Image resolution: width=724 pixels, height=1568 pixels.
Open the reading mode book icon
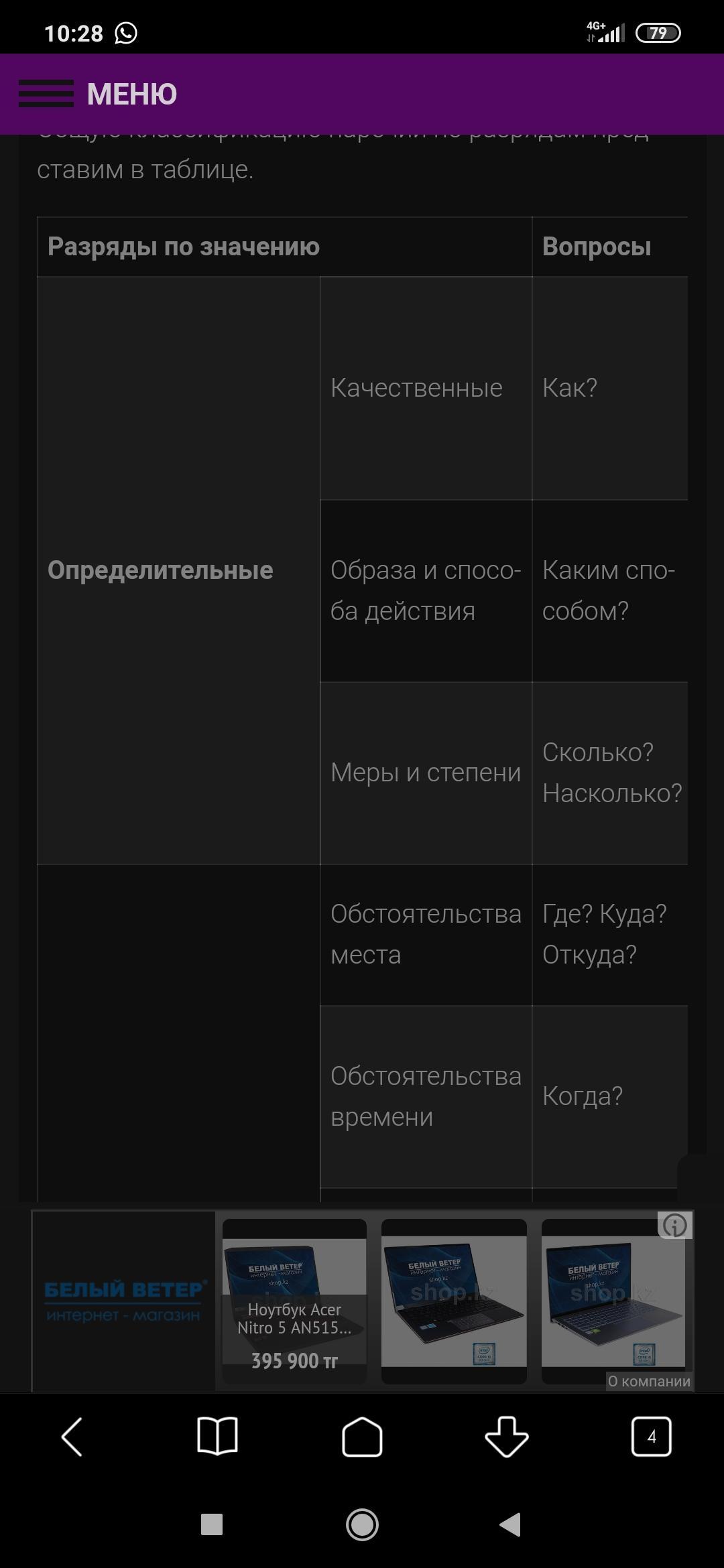[217, 1436]
